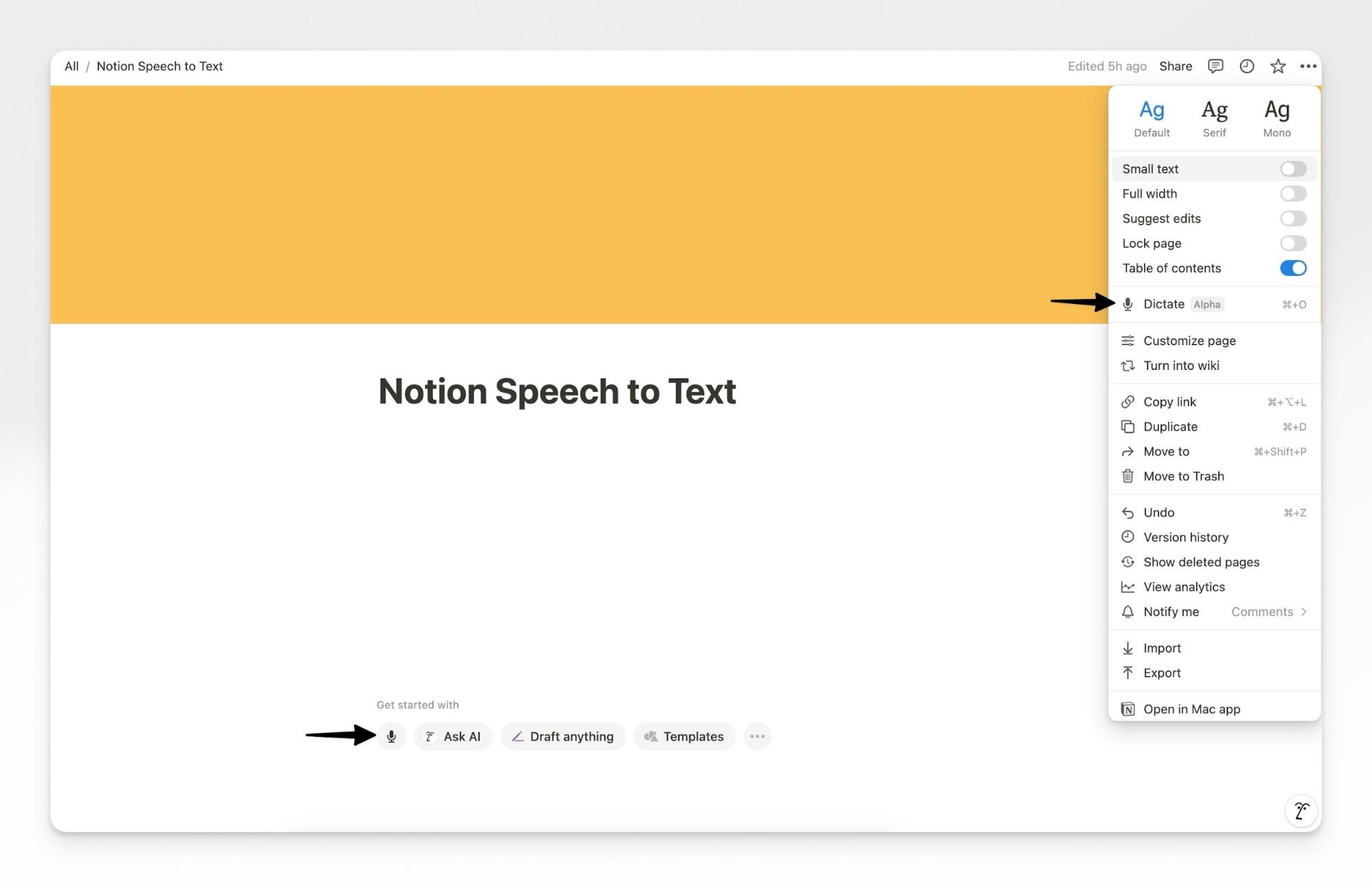This screenshot has width=1372, height=883.
Task: Select Draft anything with the pencil icon
Action: [563, 736]
